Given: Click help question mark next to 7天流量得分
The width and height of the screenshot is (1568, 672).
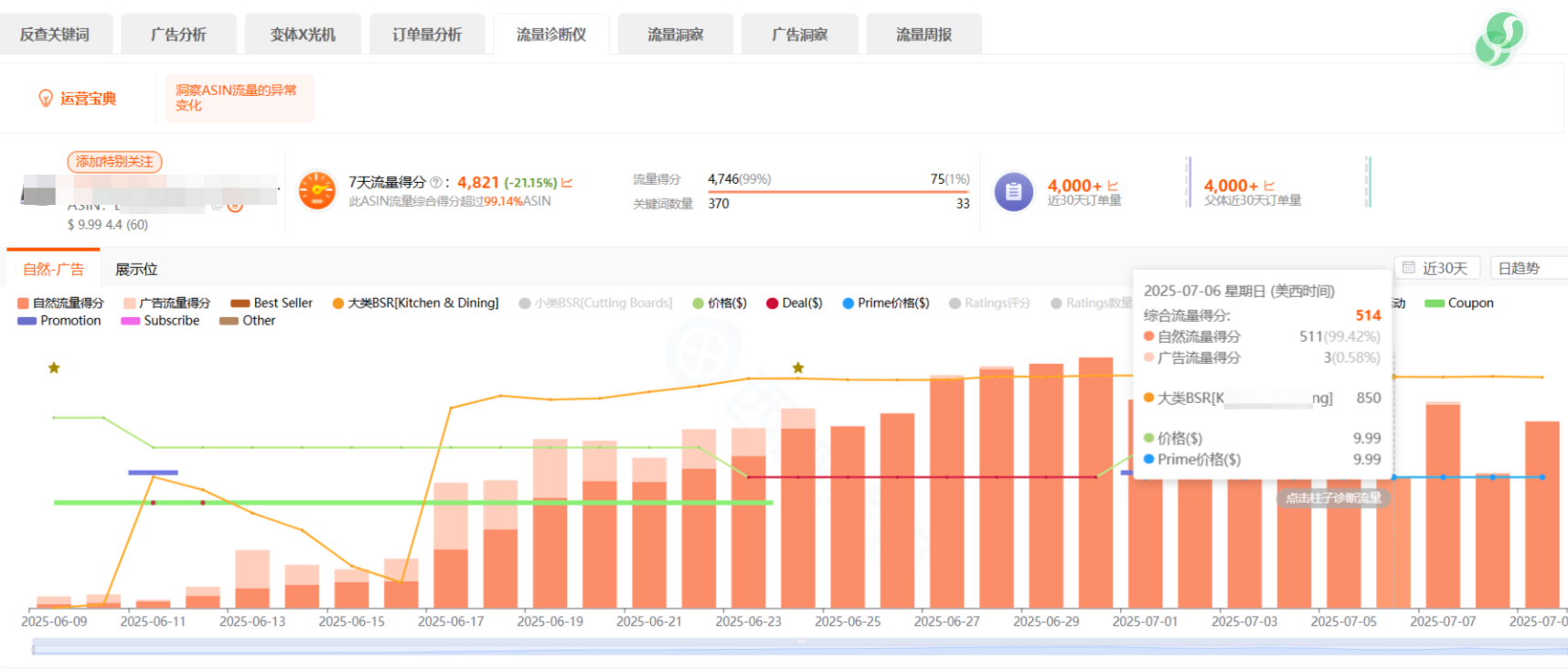Looking at the screenshot, I should click(435, 182).
